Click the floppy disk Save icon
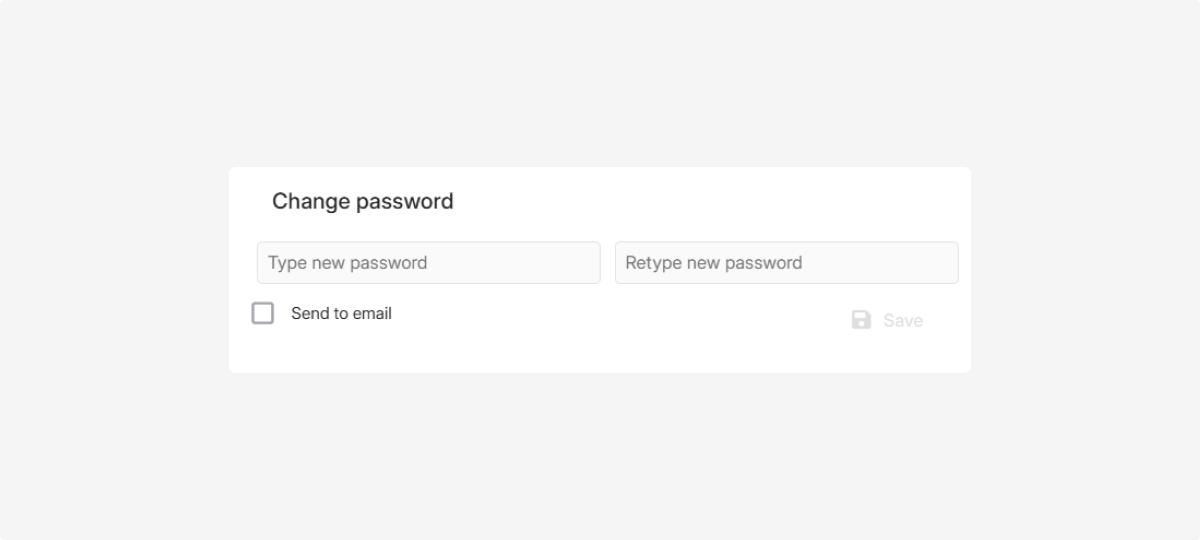The height and width of the screenshot is (540, 1200). (861, 320)
